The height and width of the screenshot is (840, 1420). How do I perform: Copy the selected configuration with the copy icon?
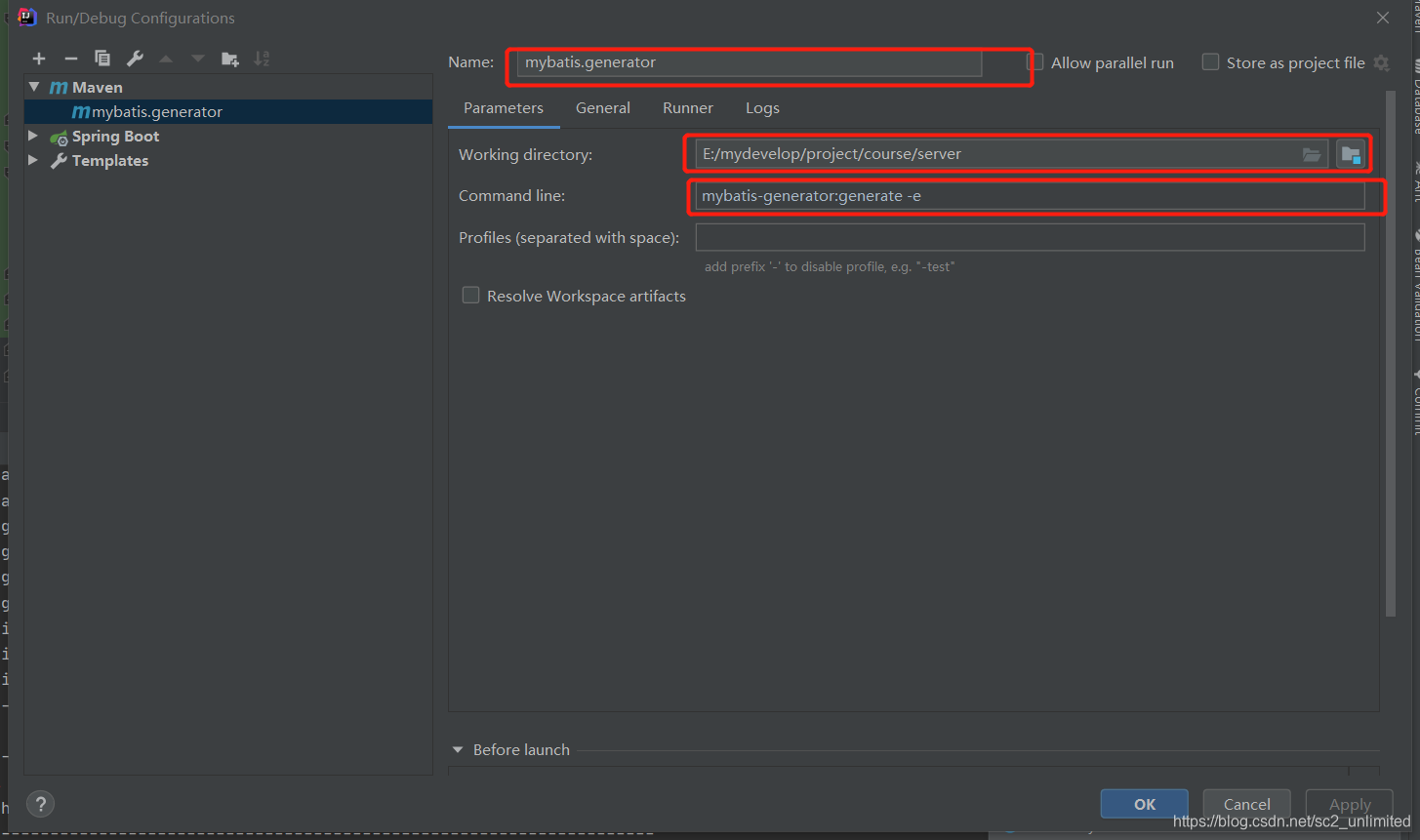(102, 59)
